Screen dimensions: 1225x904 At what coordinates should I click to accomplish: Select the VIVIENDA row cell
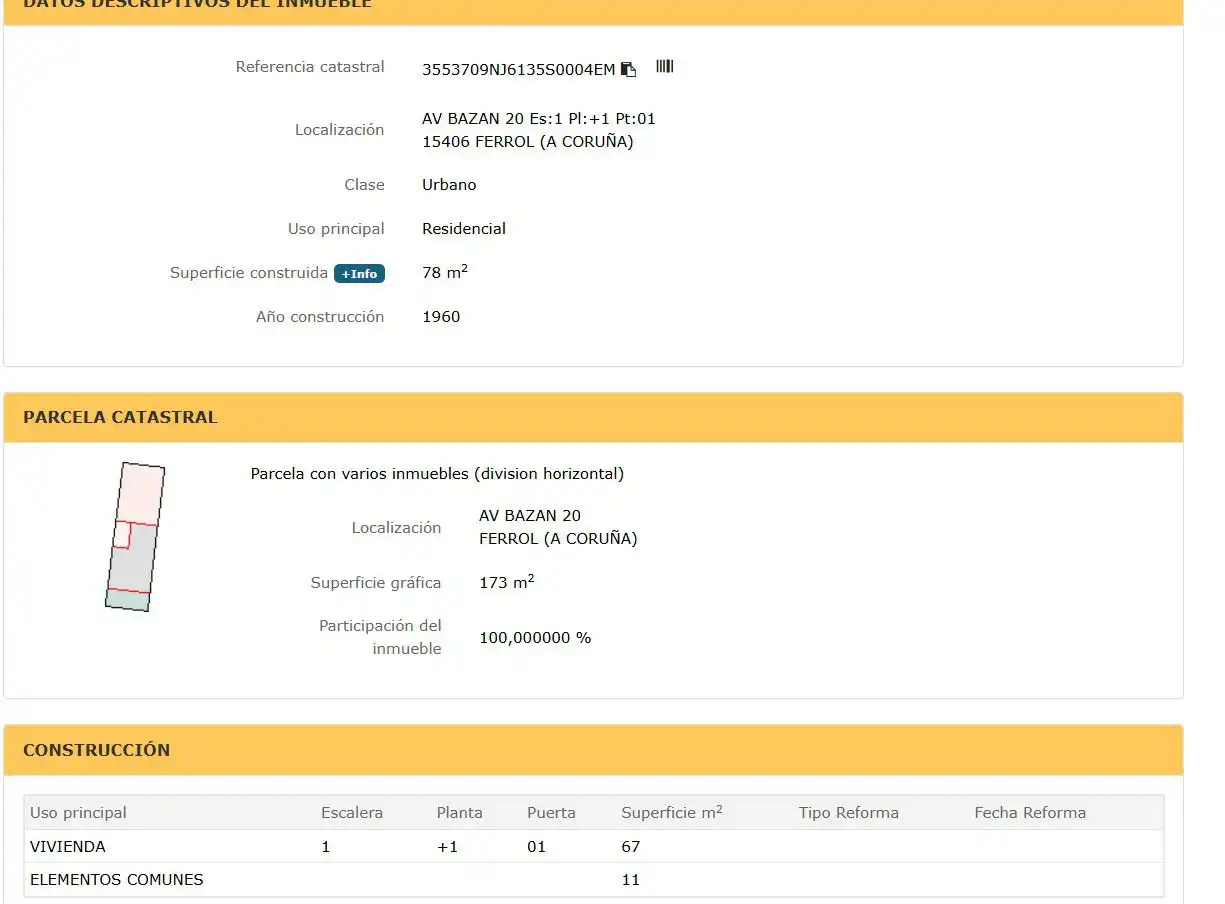68,847
